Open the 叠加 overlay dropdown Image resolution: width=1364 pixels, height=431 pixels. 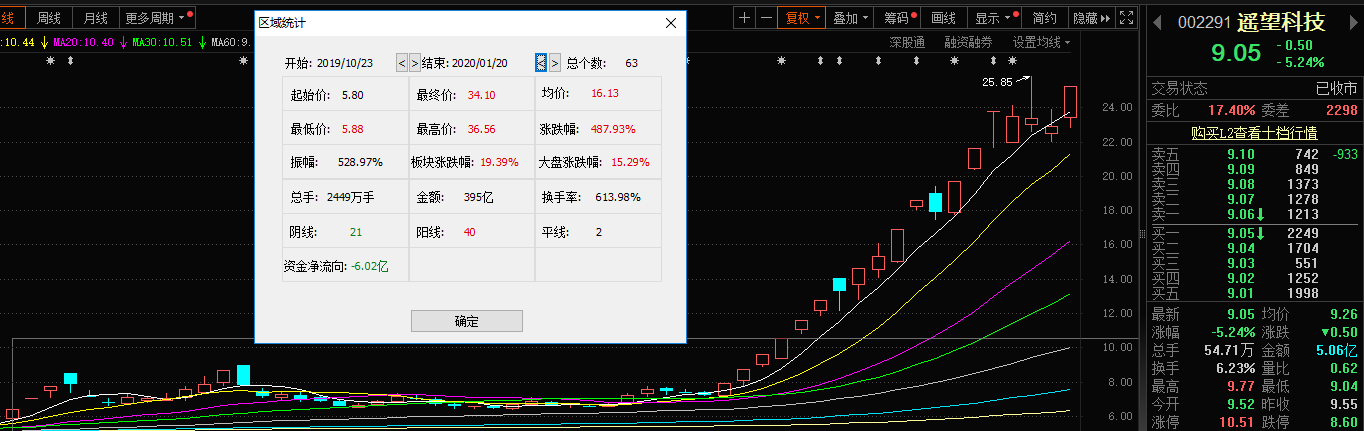pyautogui.click(x=851, y=17)
